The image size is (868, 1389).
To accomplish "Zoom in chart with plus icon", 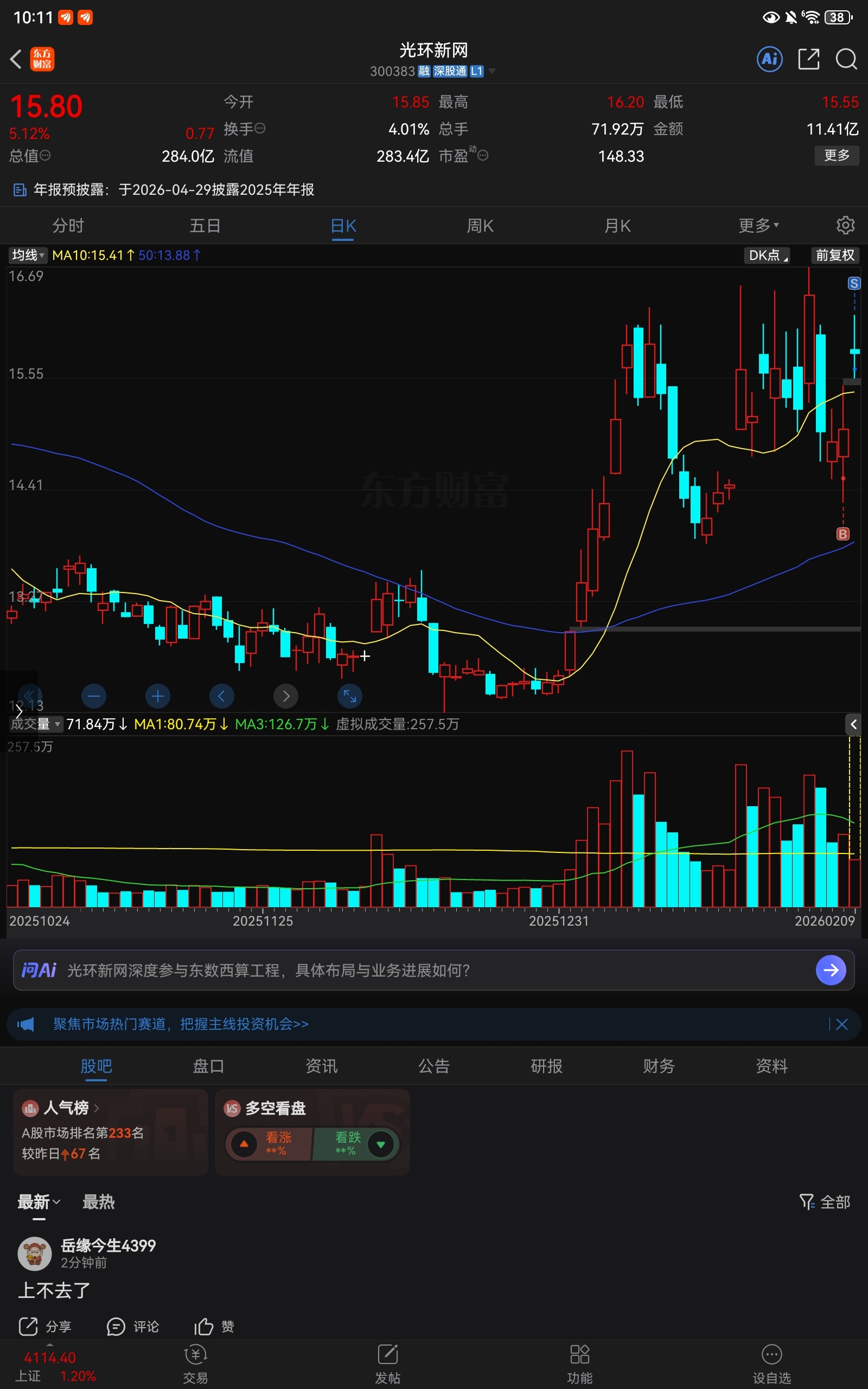I will [158, 696].
